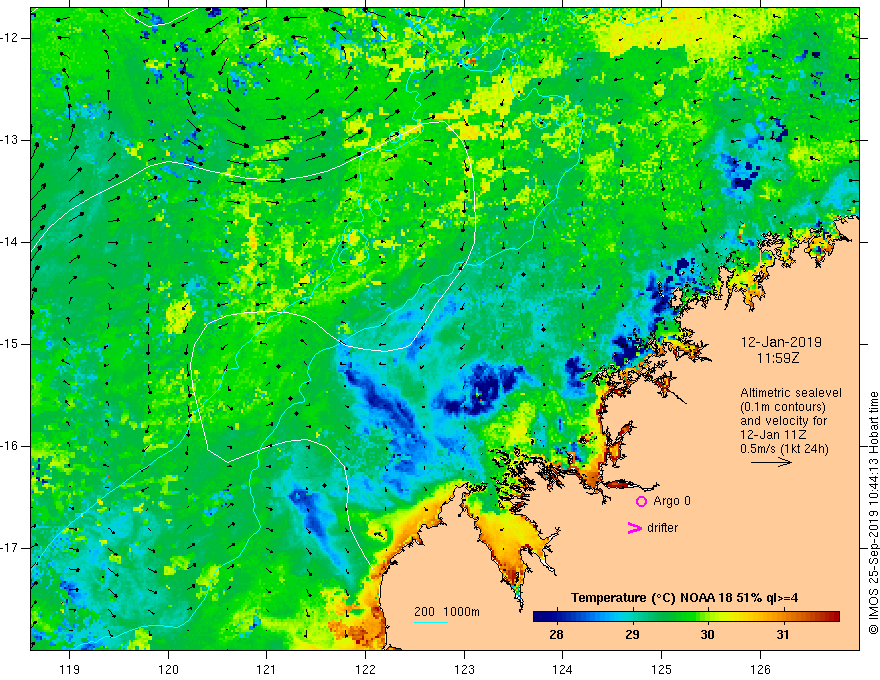Click the IMOS copyright timestamp text
The image size is (880, 680).
pos(873,514)
